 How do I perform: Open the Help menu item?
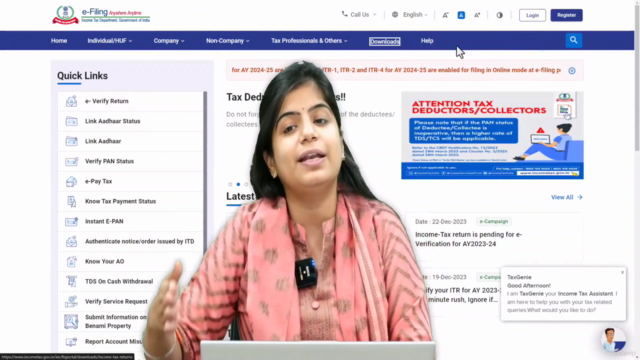click(x=427, y=41)
